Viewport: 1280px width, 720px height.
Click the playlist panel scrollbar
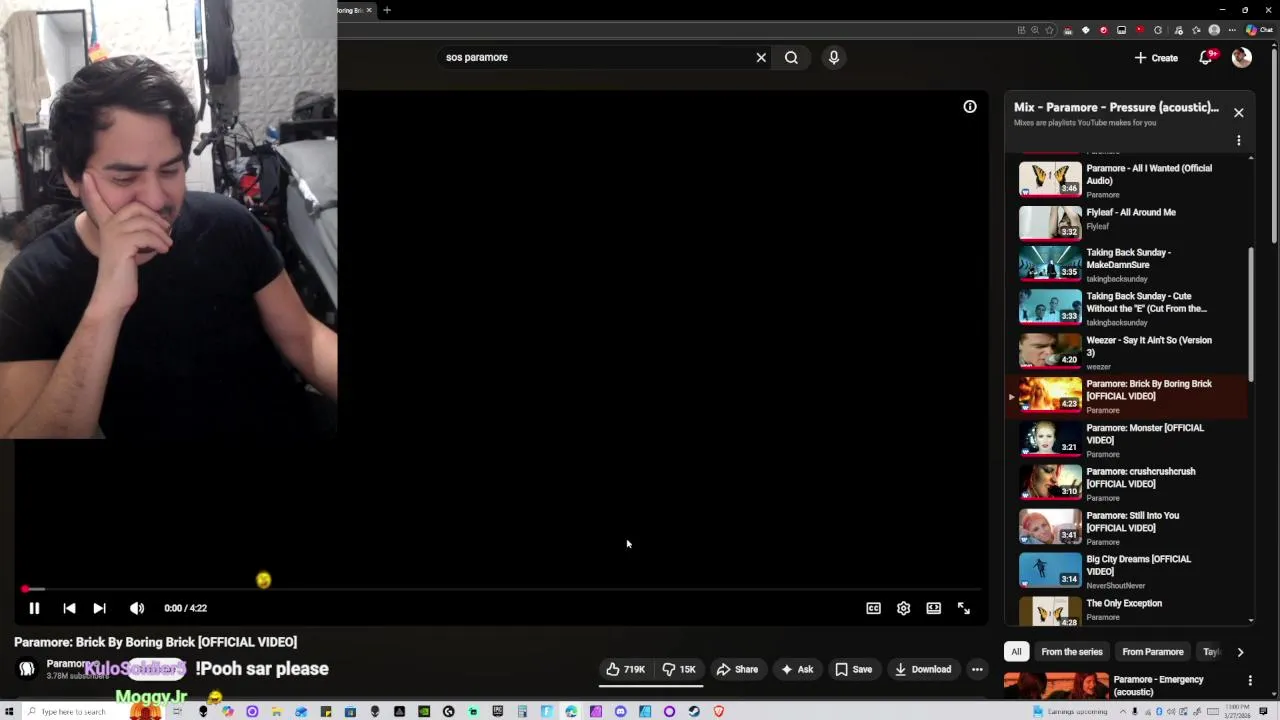coord(1251,315)
